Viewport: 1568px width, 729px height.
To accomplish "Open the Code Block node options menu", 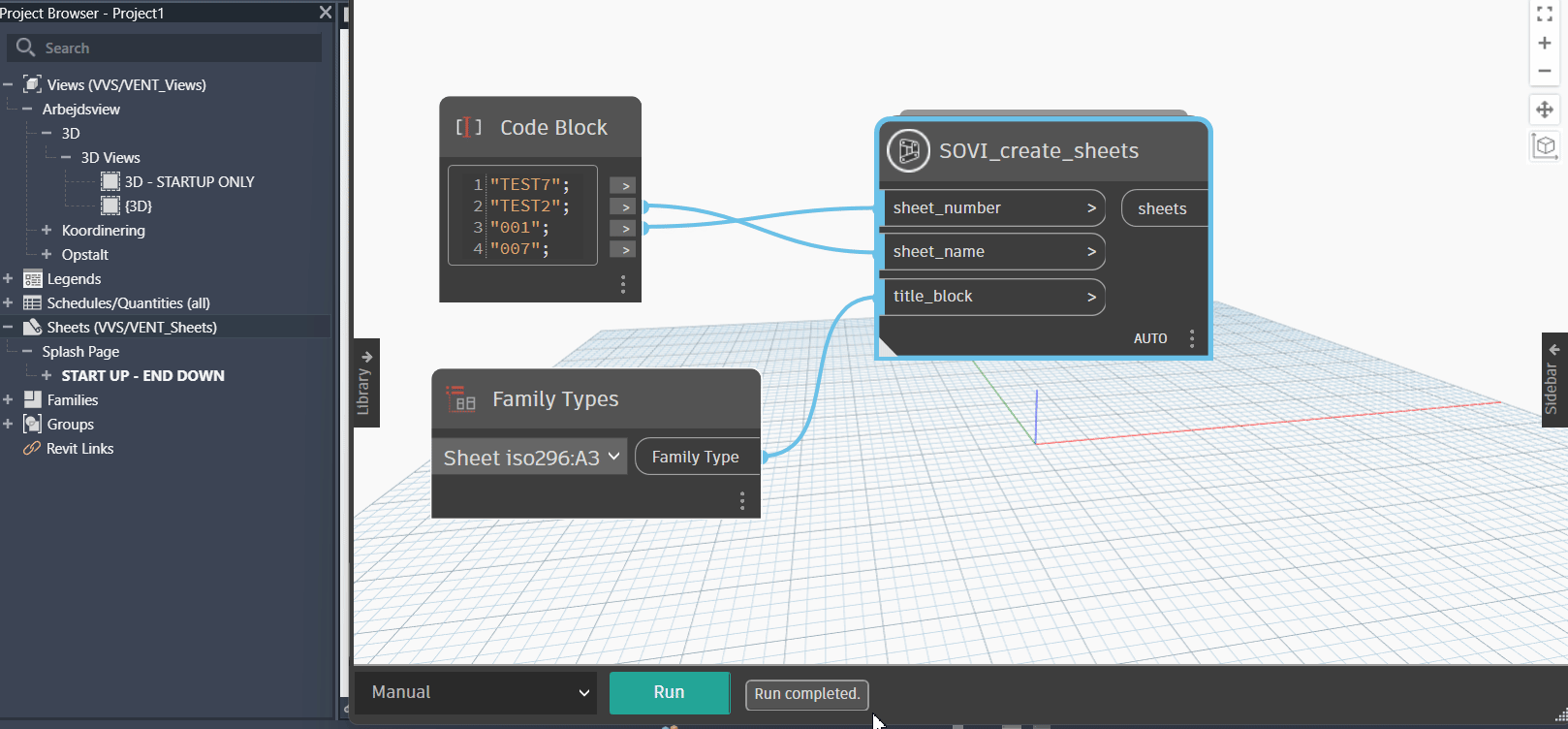I will 623,284.
